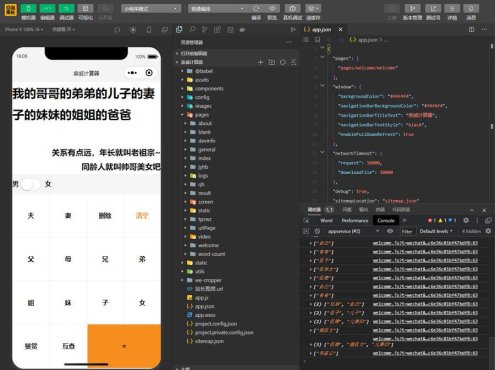Click the 测试号 test account icon

click(433, 9)
